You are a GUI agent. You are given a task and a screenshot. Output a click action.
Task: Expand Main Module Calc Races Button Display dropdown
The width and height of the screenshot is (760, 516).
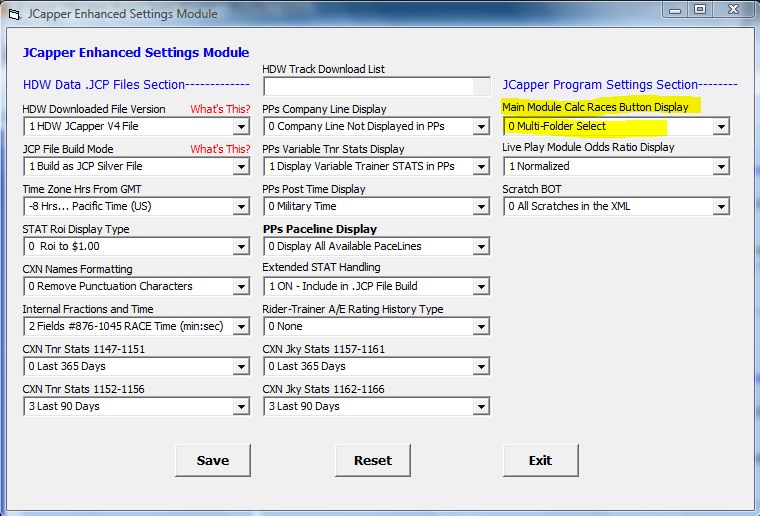pyautogui.click(x=721, y=127)
